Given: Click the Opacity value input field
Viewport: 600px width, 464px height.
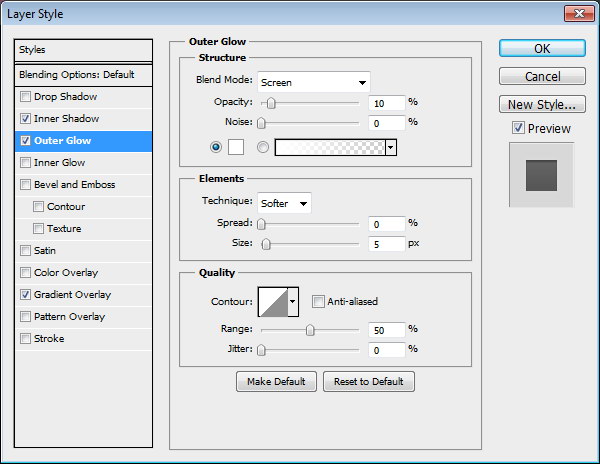Looking at the screenshot, I should (x=384, y=103).
